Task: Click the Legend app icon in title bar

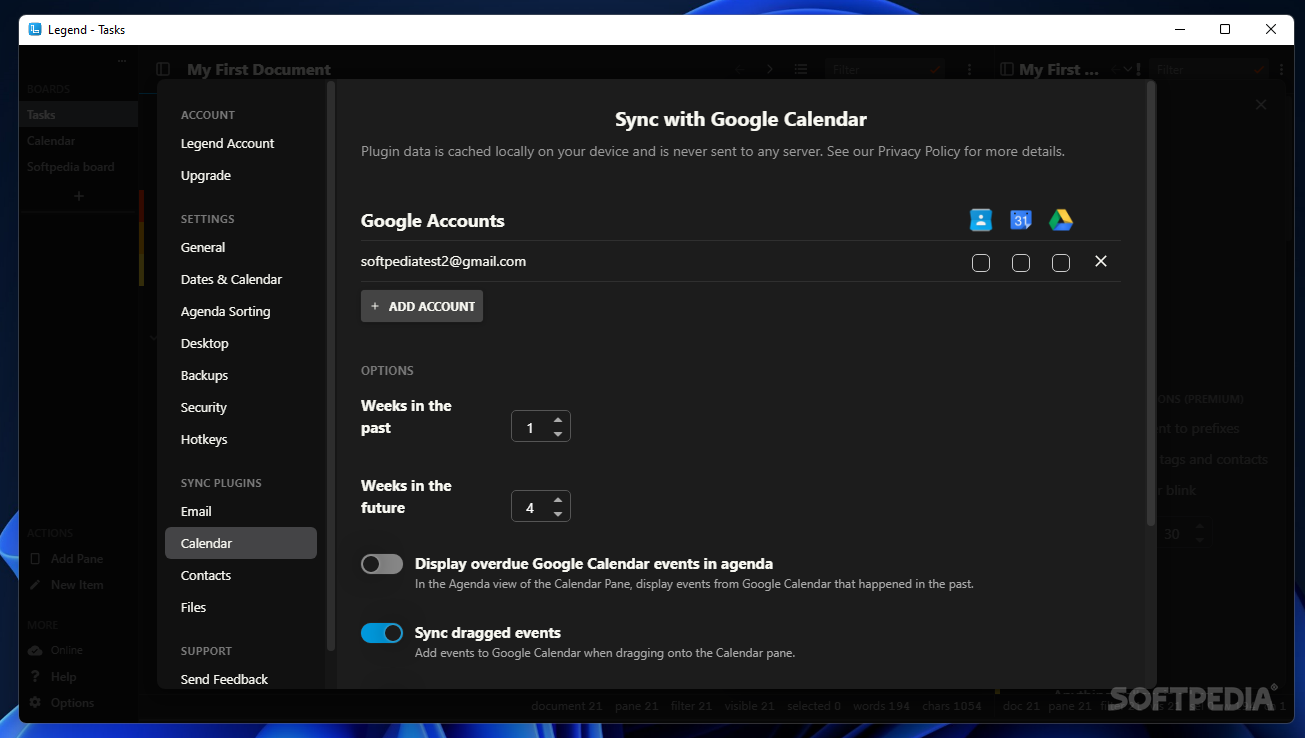Action: pos(35,30)
